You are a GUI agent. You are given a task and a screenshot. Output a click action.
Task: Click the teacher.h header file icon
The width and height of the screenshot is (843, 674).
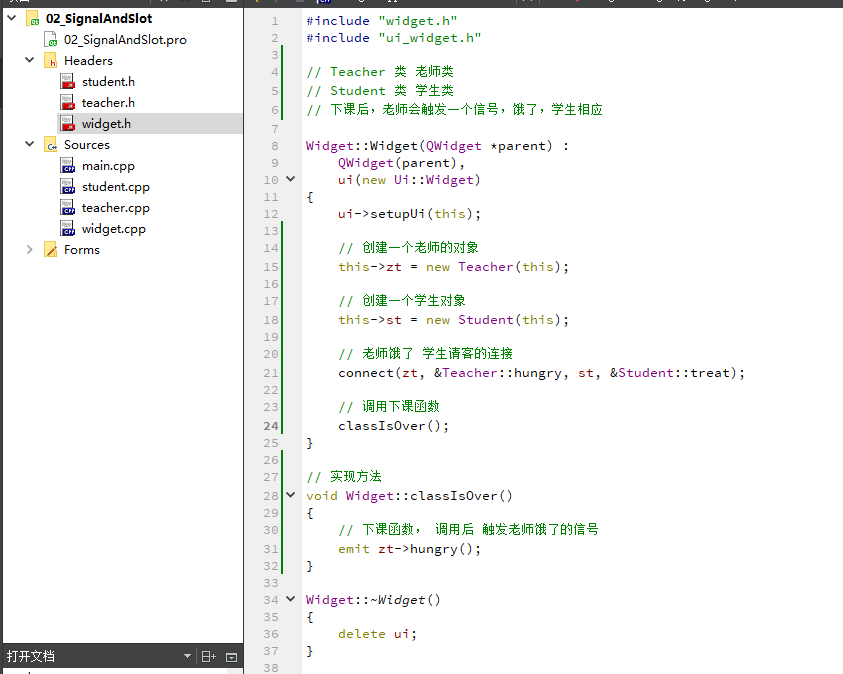(68, 103)
